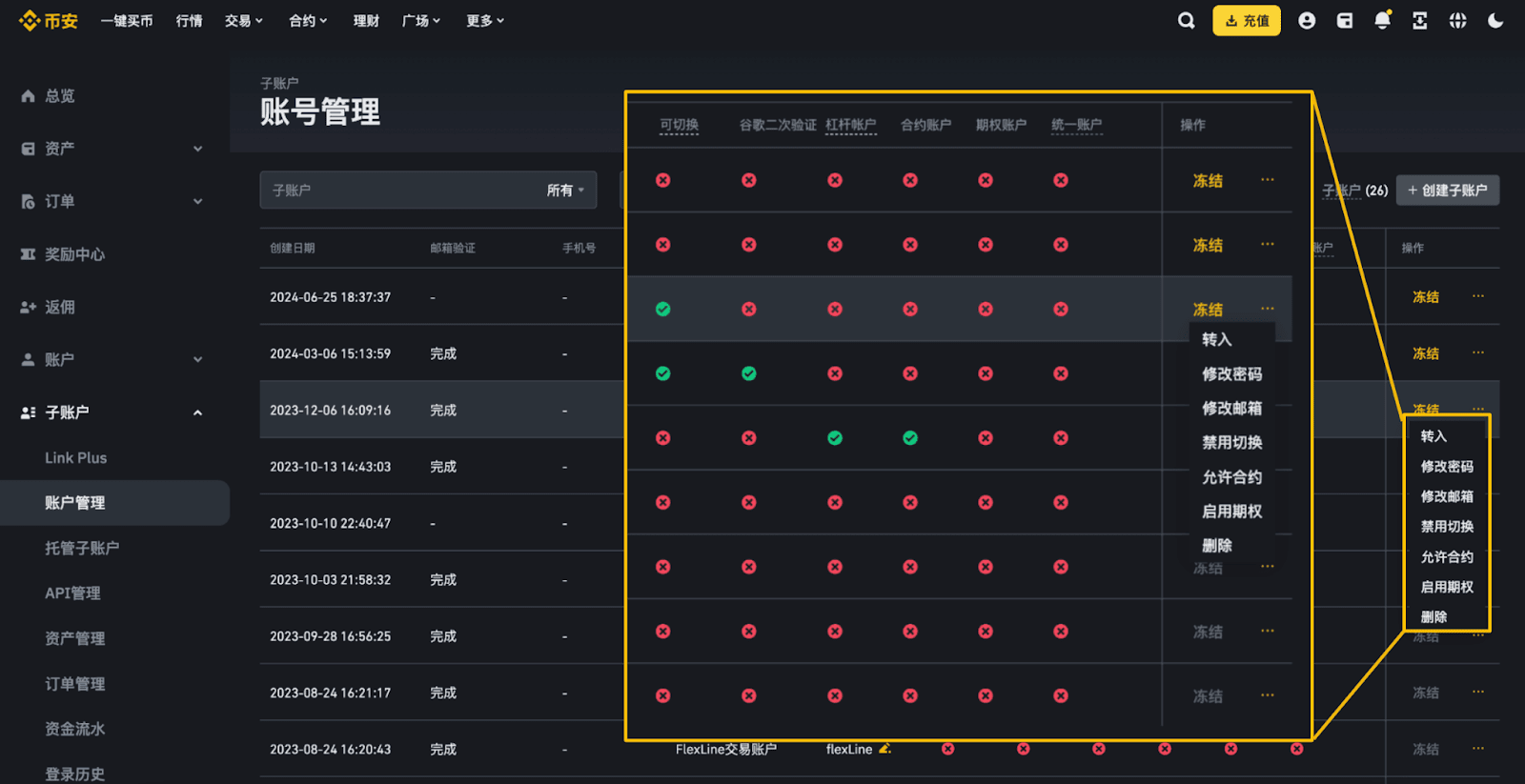Collapse the 子账户 sidebar section
The width and height of the screenshot is (1525, 784).
click(x=197, y=412)
